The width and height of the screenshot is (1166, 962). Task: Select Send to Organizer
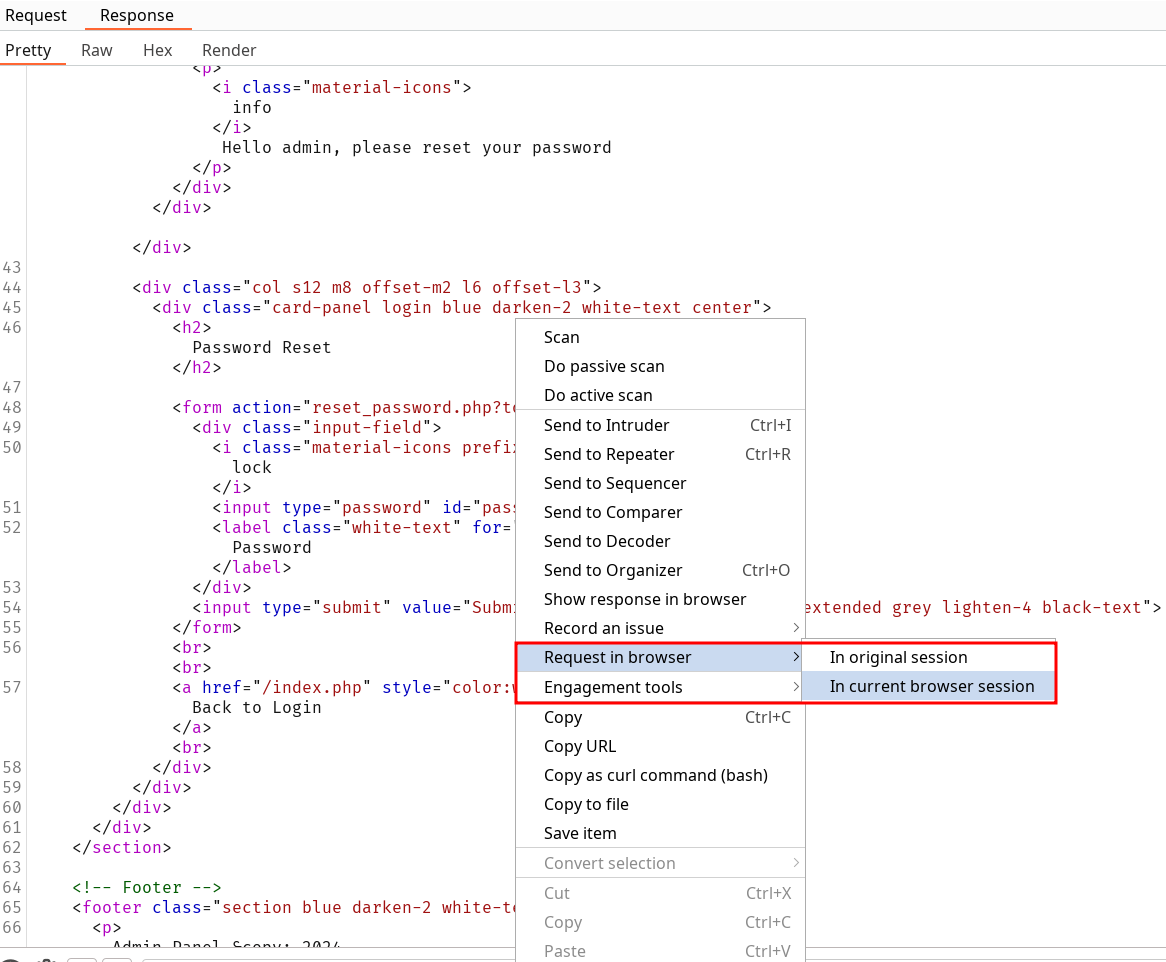(x=613, y=571)
